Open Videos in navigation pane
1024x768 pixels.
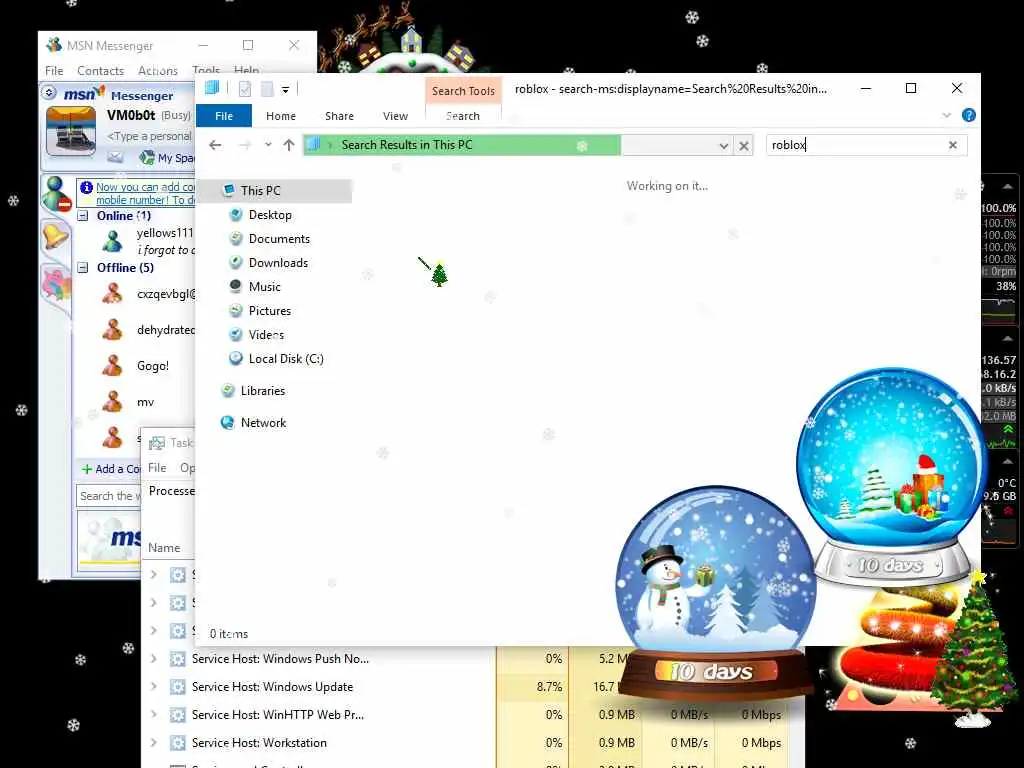pos(266,335)
